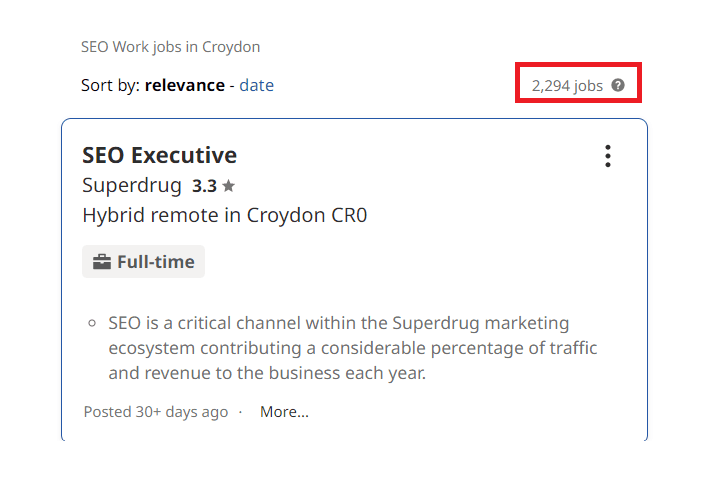The height and width of the screenshot is (488, 703).
Task: Click the 'Sort by:' label
Action: pos(111,85)
